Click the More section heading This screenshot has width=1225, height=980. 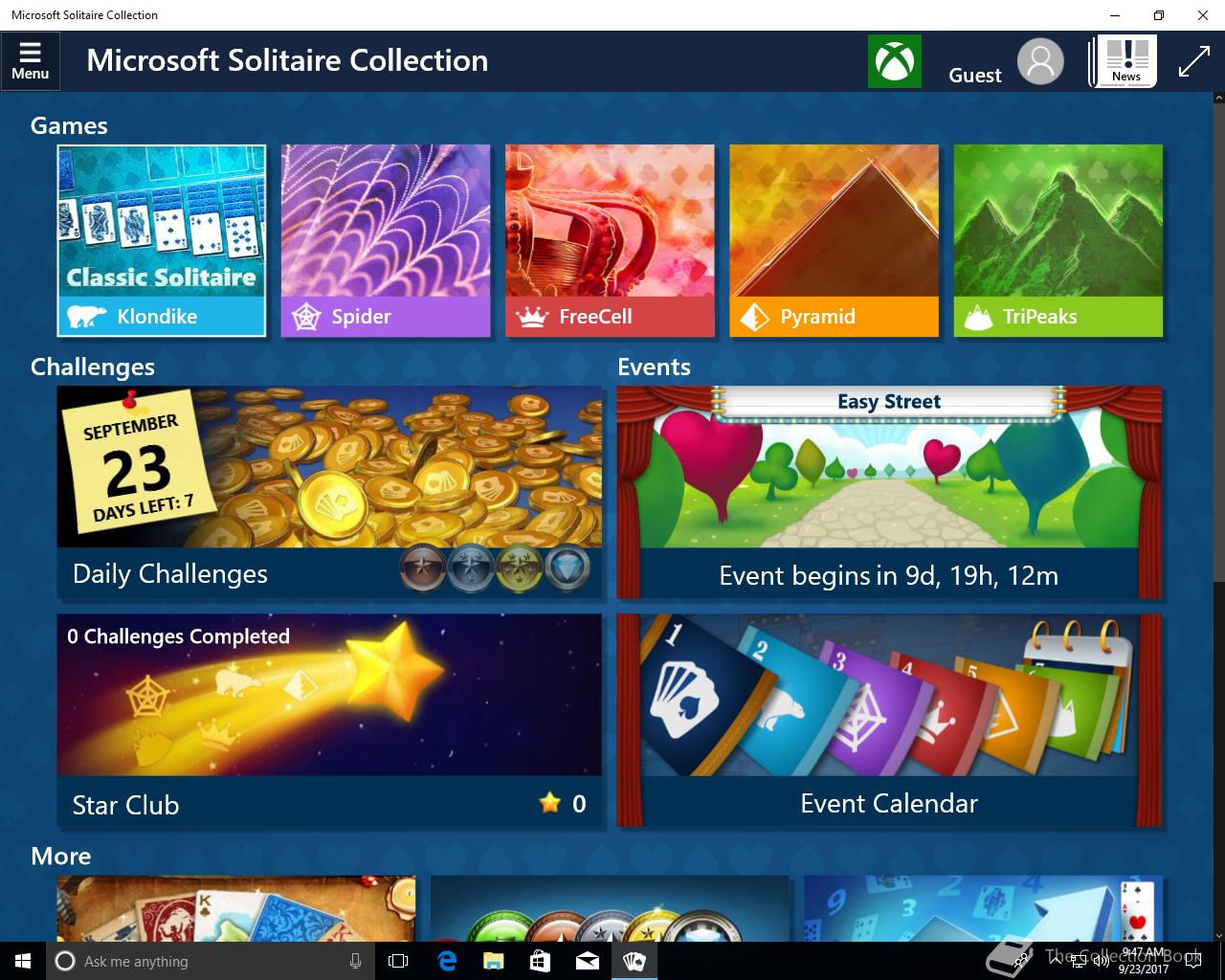(x=61, y=856)
